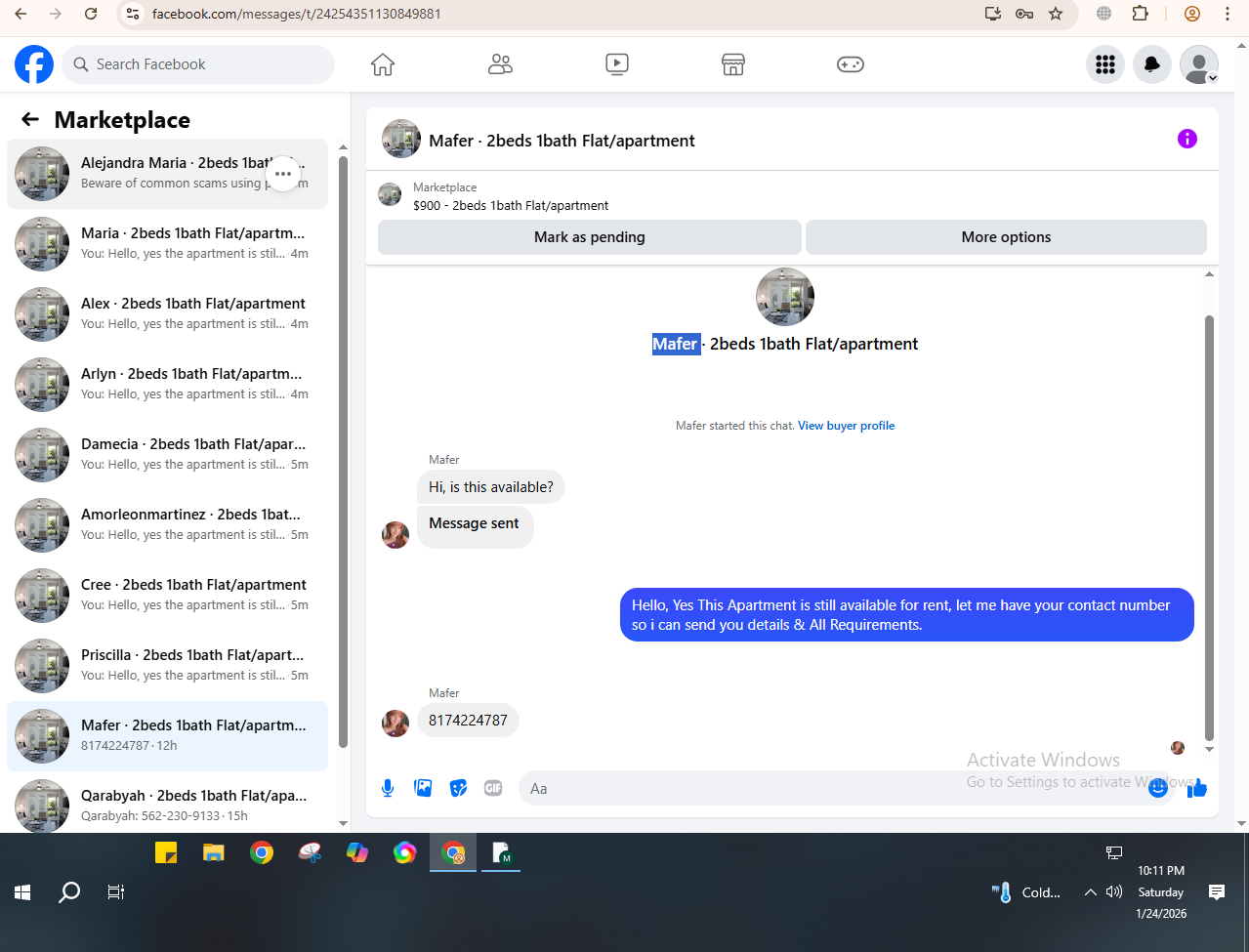Click the "Message sent" bubble

(x=475, y=526)
